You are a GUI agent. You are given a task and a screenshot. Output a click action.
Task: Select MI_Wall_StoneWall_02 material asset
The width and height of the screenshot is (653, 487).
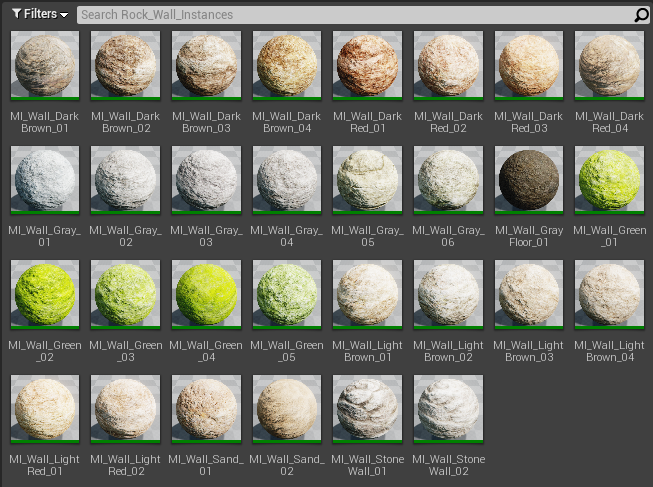pyautogui.click(x=448, y=409)
